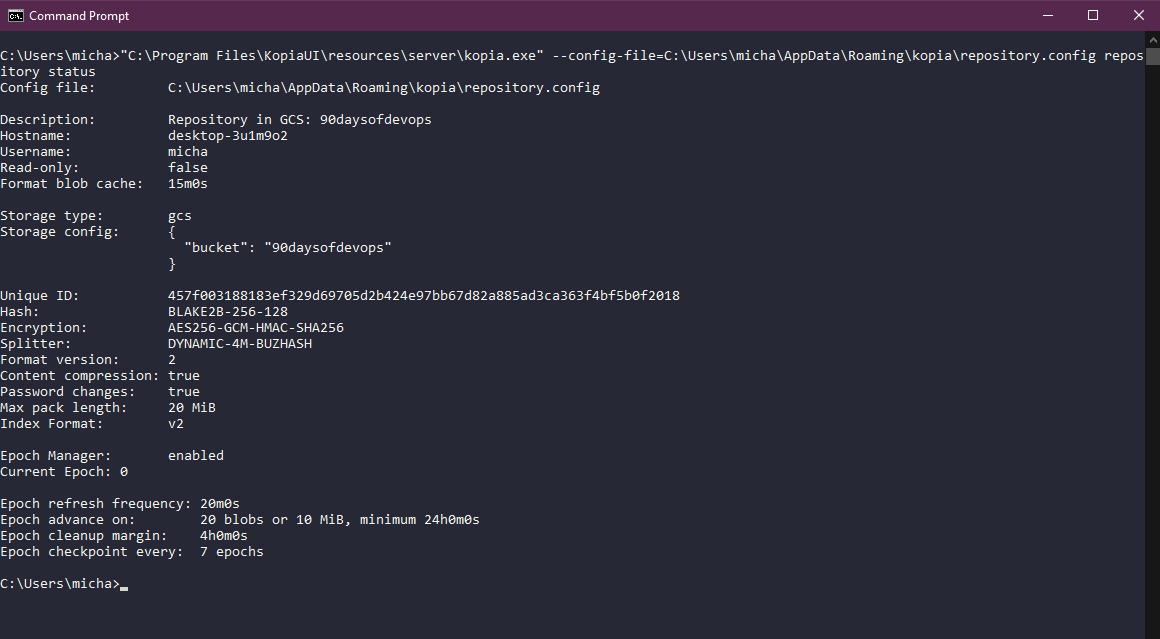Click the Unique ID hex value
This screenshot has width=1160, height=639.
[x=423, y=296]
